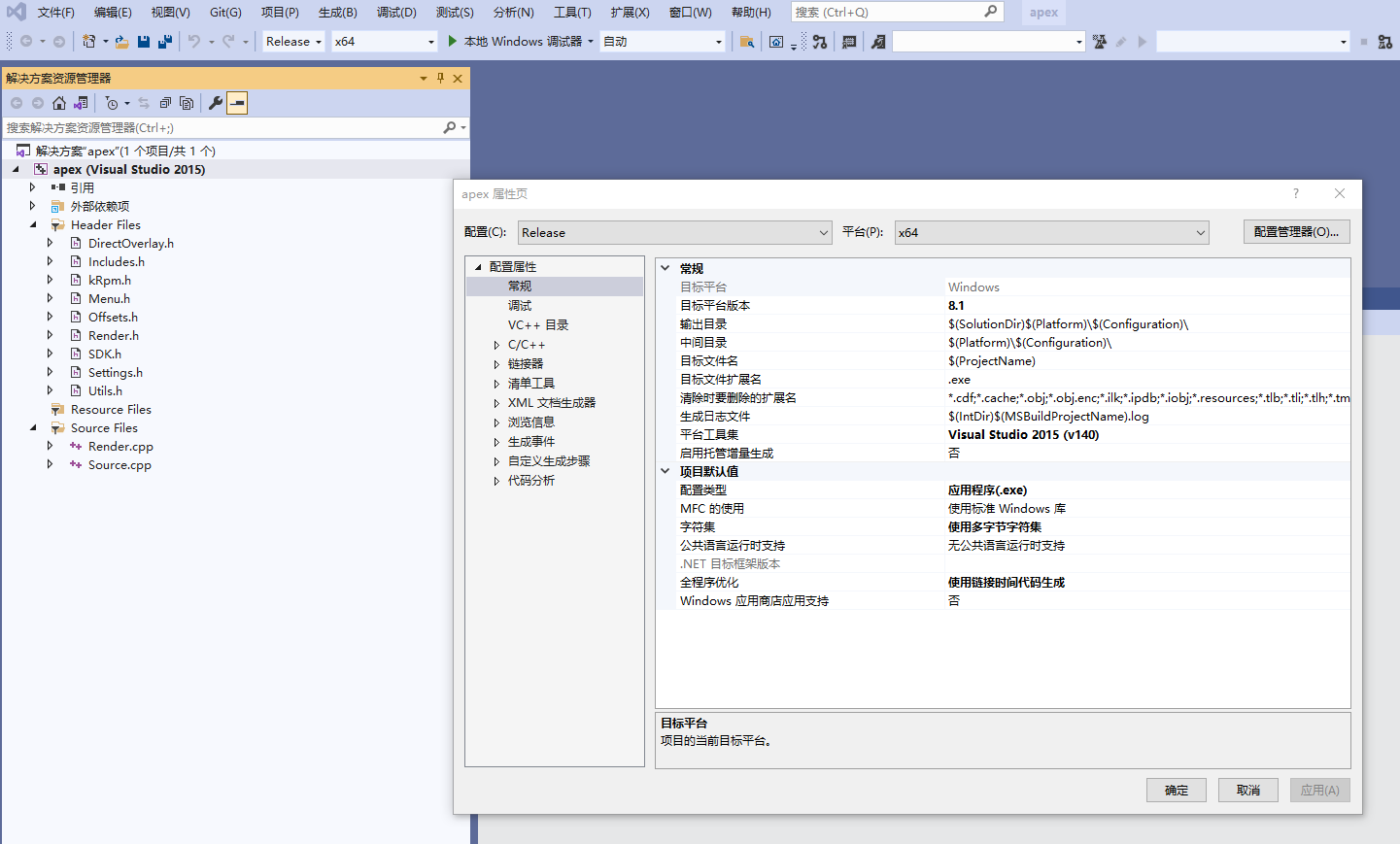Click the Visual Studio logo icon
The width and height of the screenshot is (1400, 844).
pos(17,12)
